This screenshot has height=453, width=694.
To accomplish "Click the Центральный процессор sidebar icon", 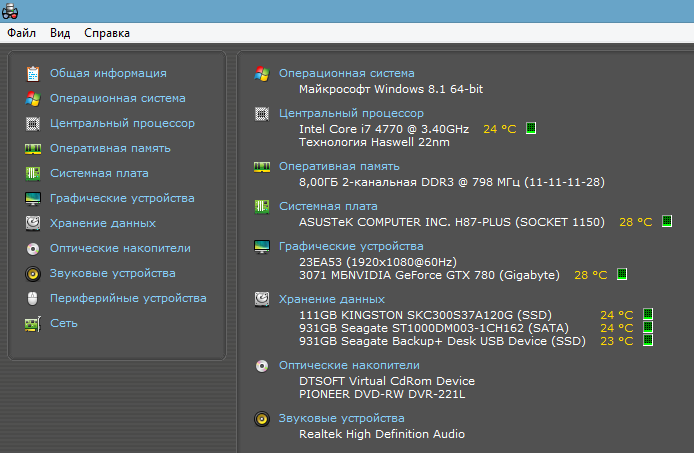I will [33, 124].
